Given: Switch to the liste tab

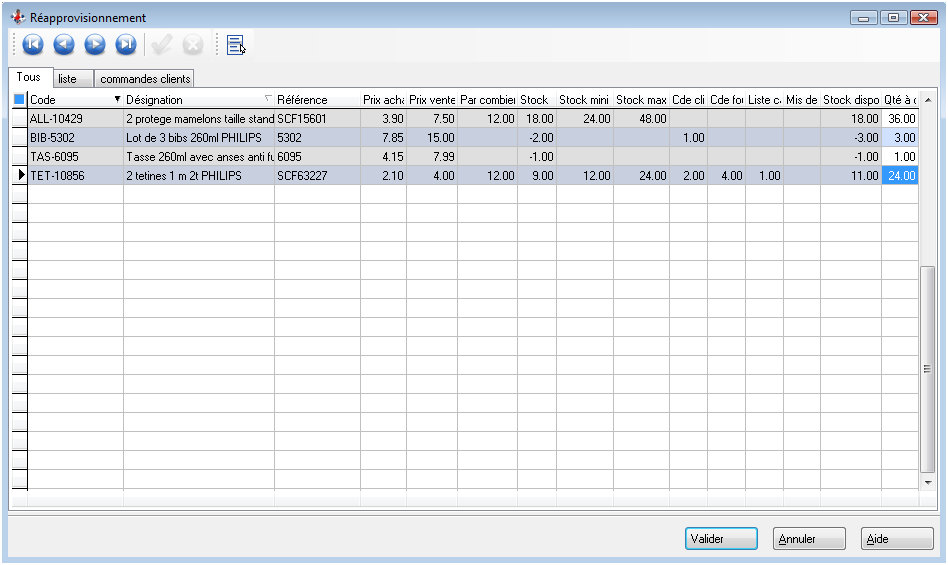Looking at the screenshot, I should pyautogui.click(x=68, y=79).
